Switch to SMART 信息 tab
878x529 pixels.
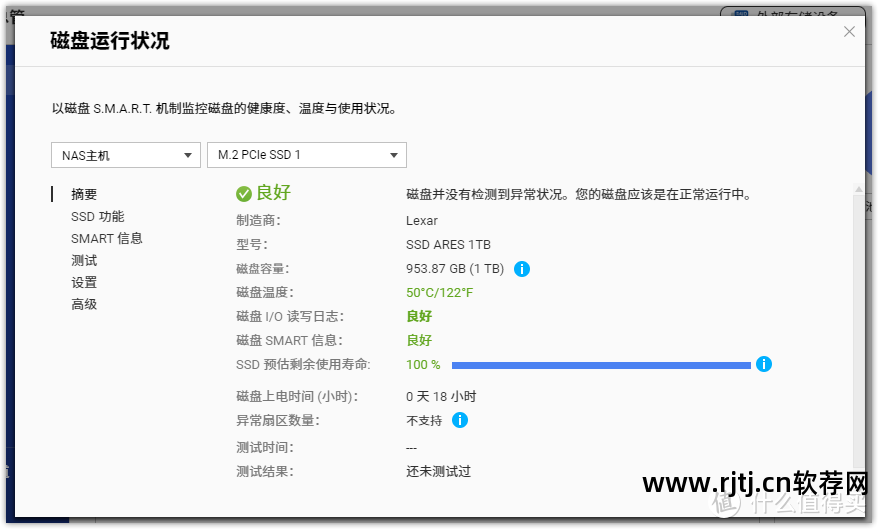click(x=106, y=238)
